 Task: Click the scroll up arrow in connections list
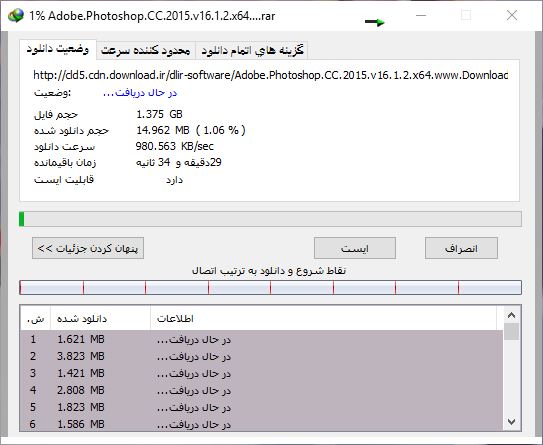point(511,315)
